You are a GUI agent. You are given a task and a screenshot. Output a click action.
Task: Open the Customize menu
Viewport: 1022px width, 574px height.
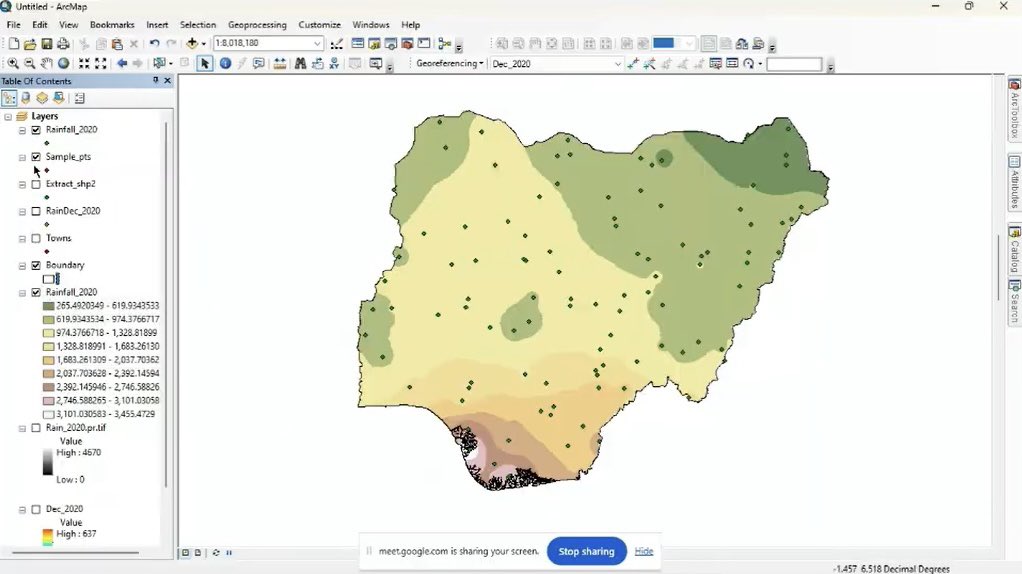[319, 25]
